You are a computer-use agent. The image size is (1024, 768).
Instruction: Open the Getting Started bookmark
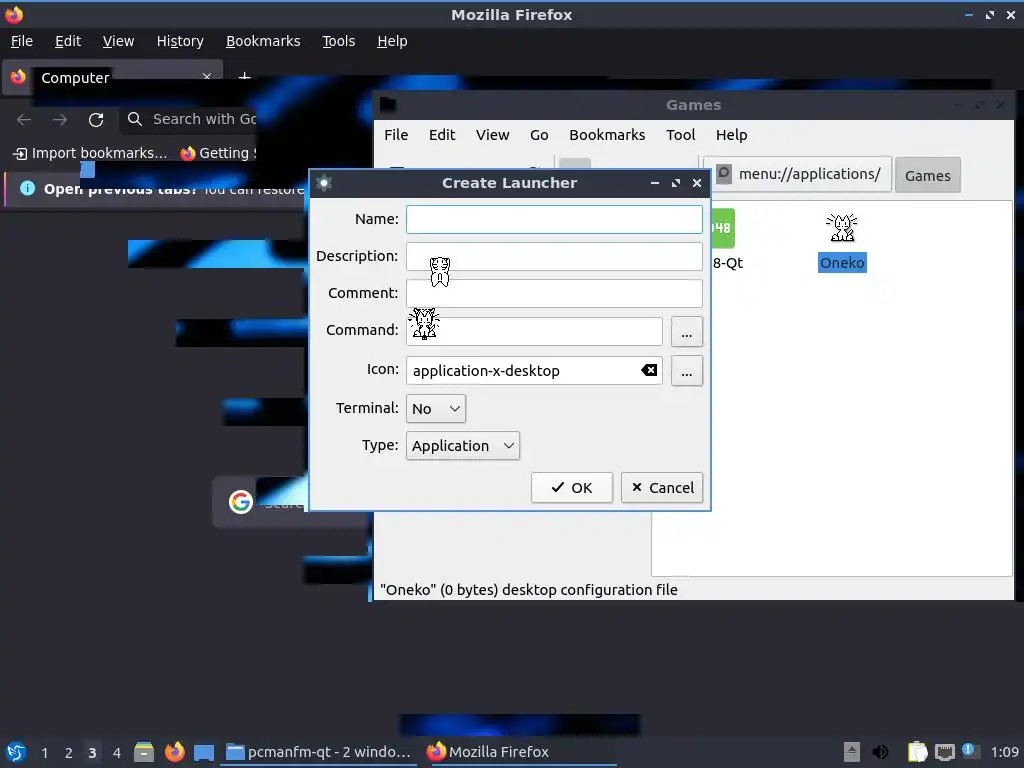(x=218, y=153)
